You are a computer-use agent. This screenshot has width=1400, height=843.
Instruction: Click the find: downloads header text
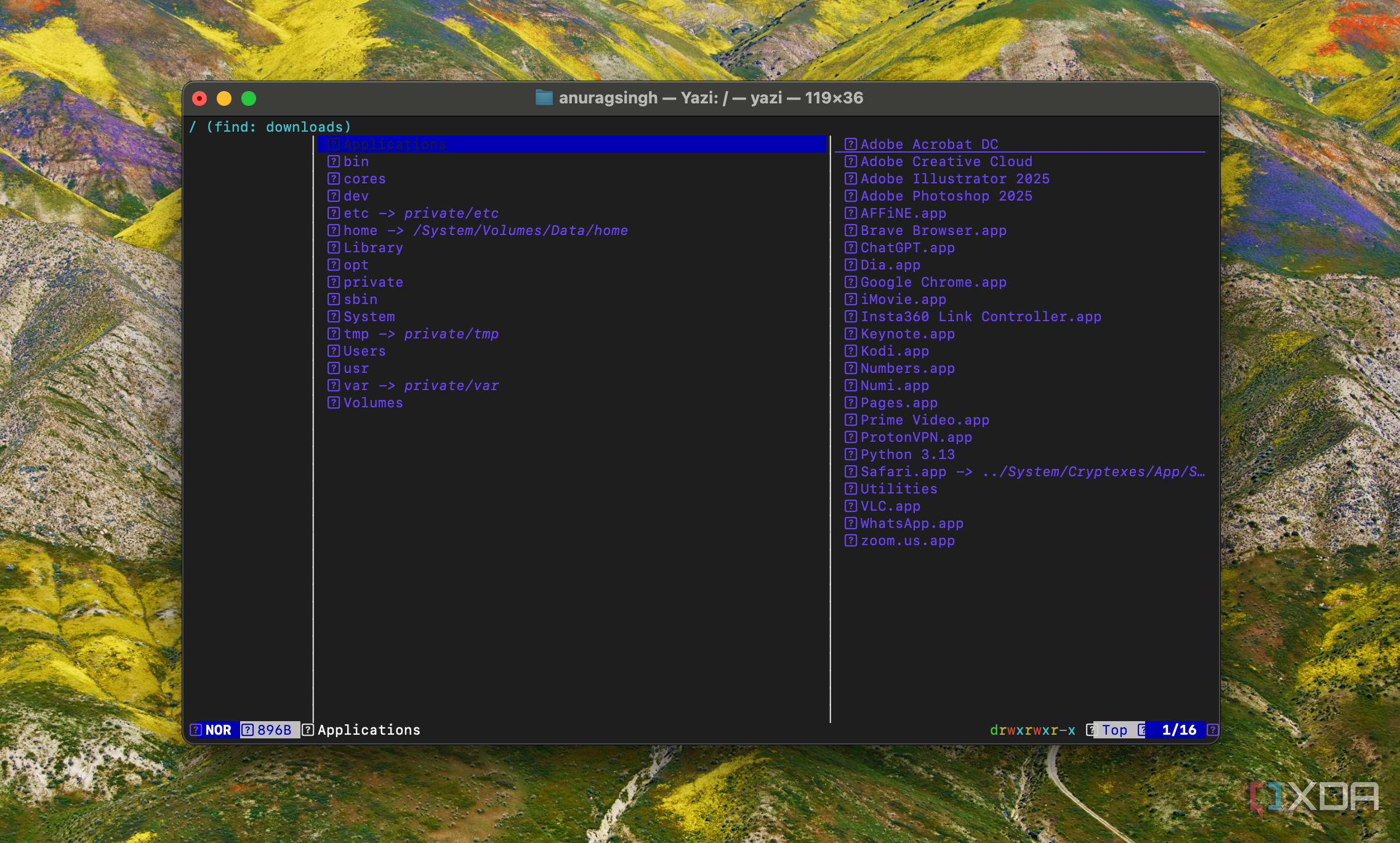278,127
